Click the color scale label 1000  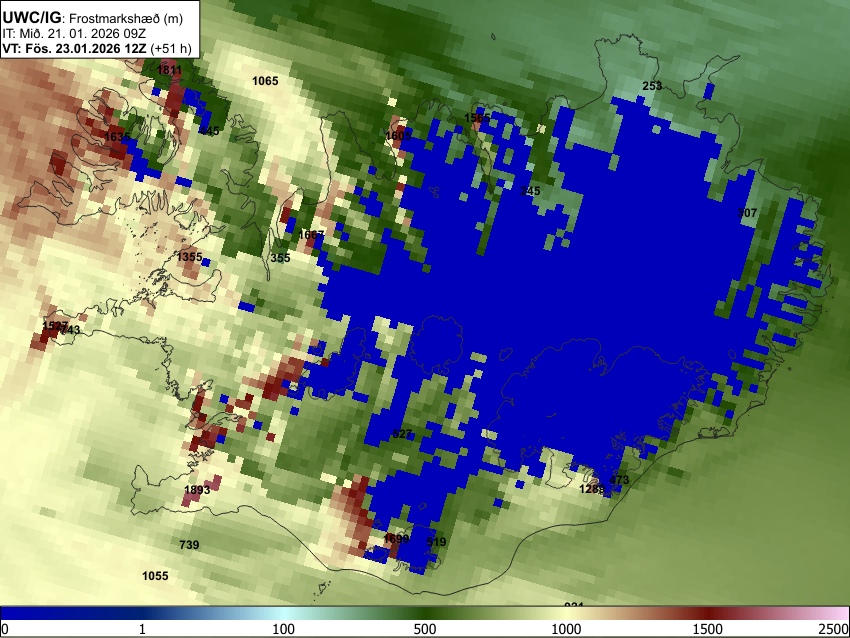click(566, 629)
